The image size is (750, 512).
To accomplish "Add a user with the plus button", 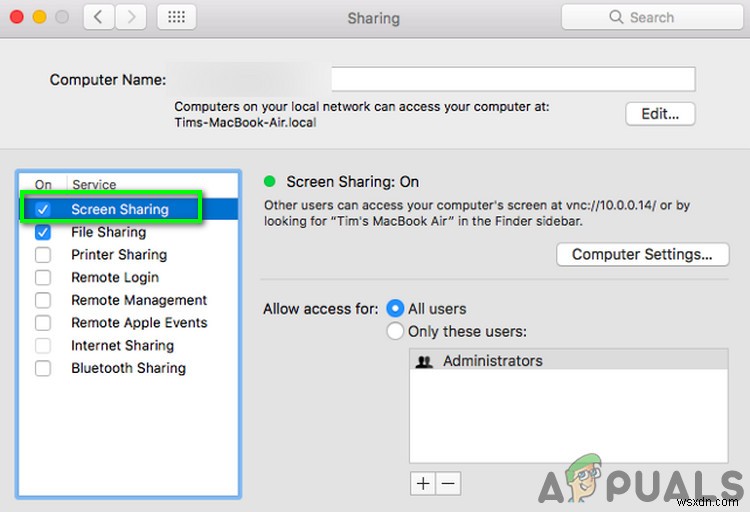I will pos(423,483).
